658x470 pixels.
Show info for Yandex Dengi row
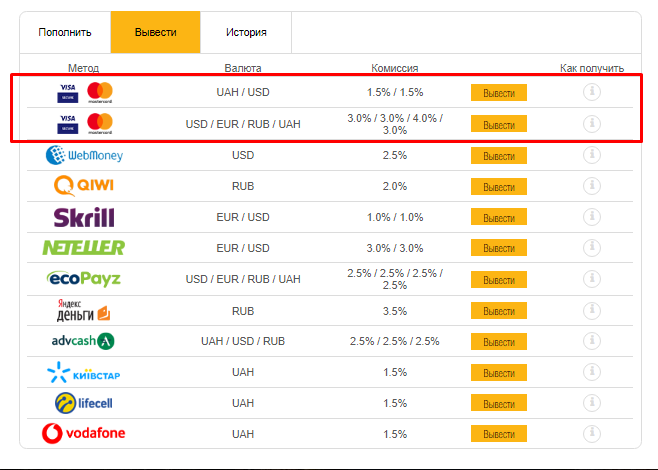coord(592,310)
